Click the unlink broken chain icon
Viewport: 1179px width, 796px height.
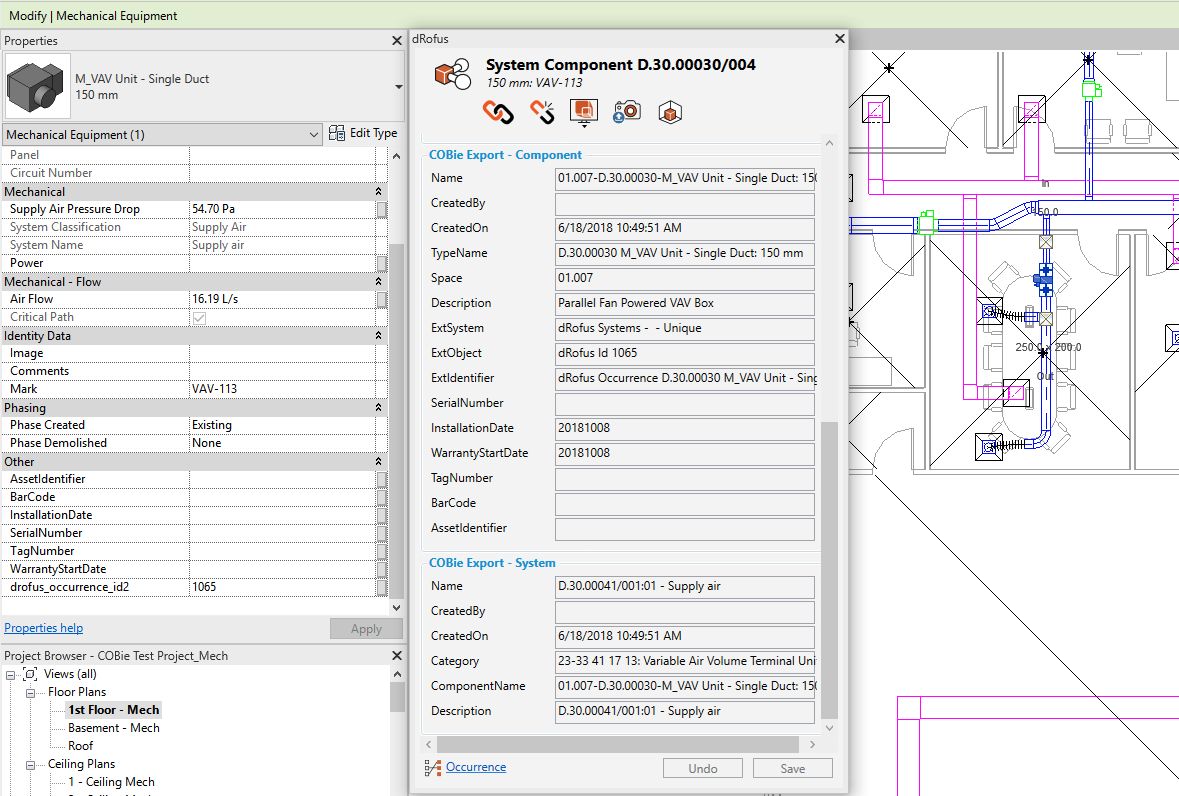click(x=542, y=112)
